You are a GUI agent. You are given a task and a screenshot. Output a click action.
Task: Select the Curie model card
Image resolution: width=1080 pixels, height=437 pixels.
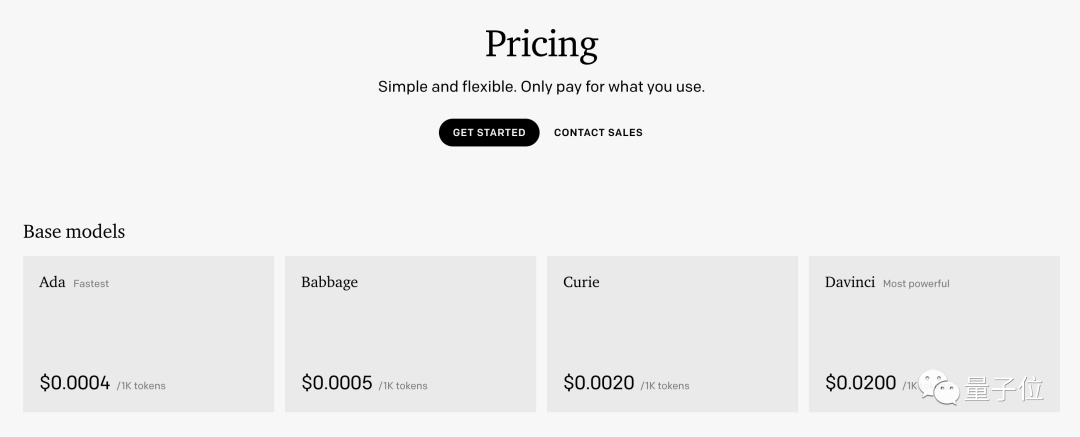click(672, 334)
